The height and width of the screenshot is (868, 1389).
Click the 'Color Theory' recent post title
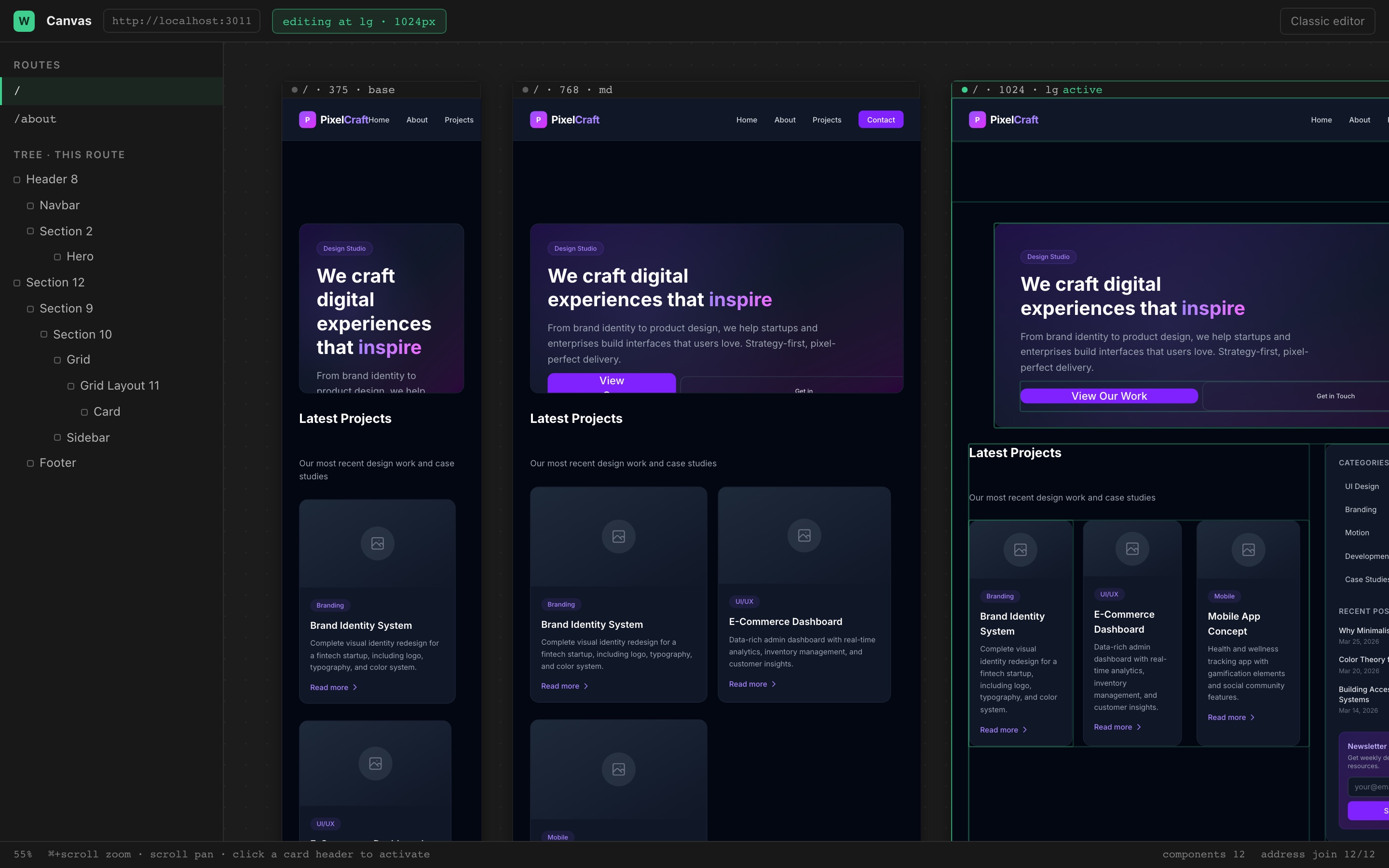point(1364,660)
